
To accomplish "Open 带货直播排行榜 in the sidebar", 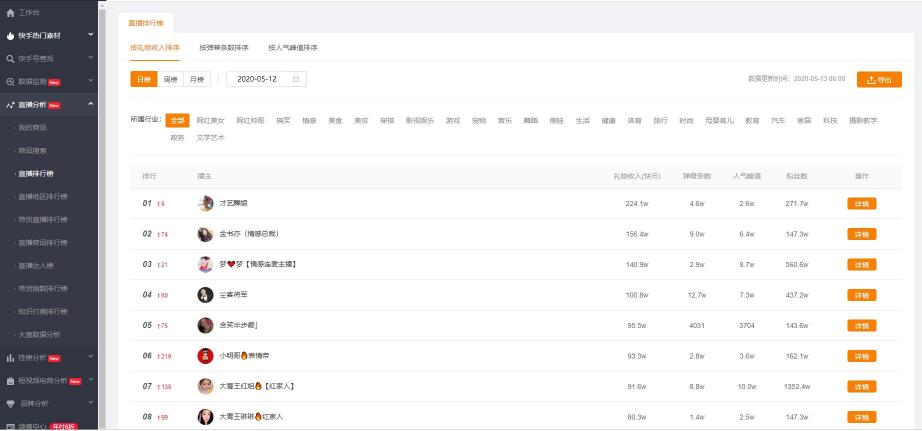I will point(43,219).
